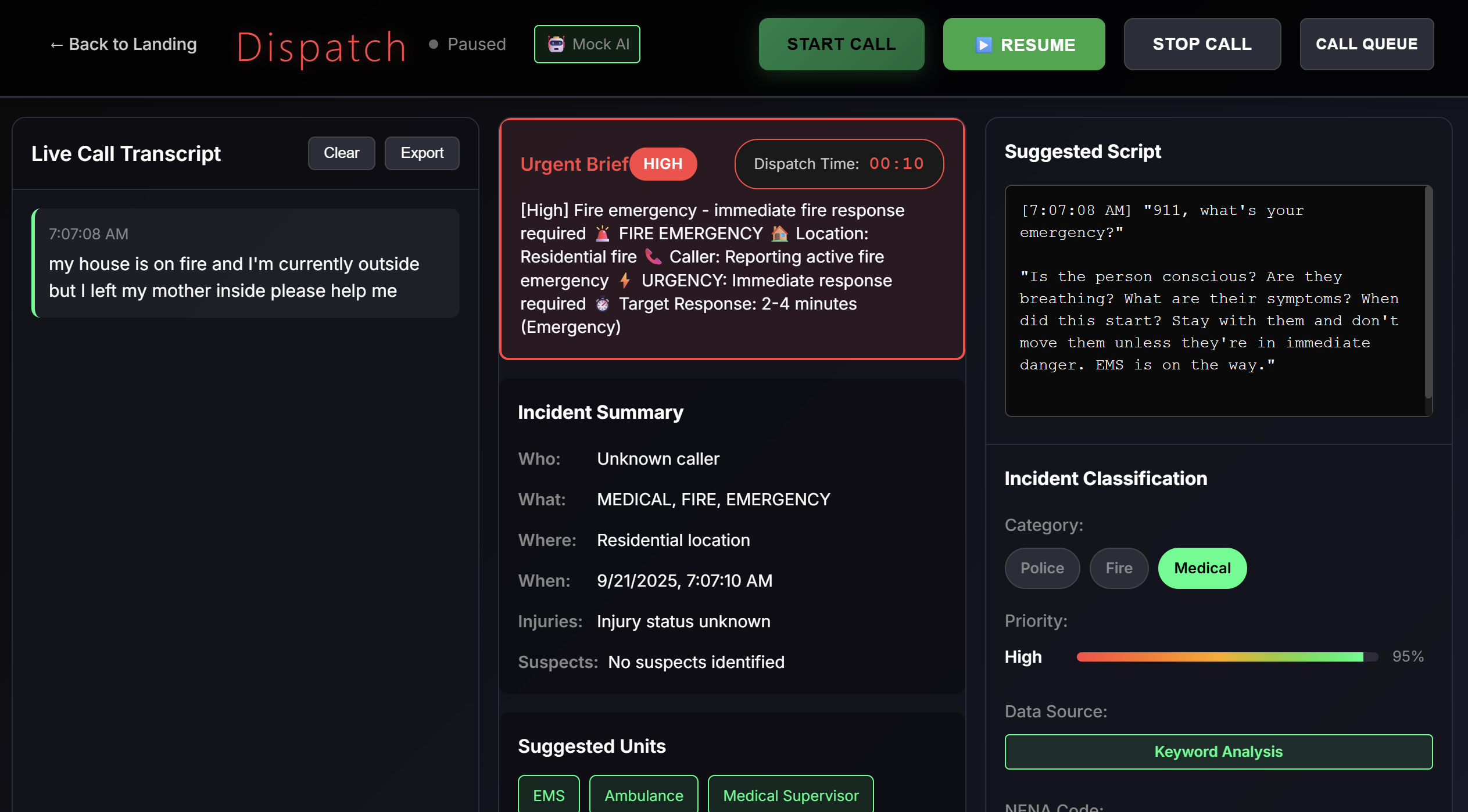Open the CALL QUEUE
Viewport: 1468px width, 812px height.
(1366, 44)
